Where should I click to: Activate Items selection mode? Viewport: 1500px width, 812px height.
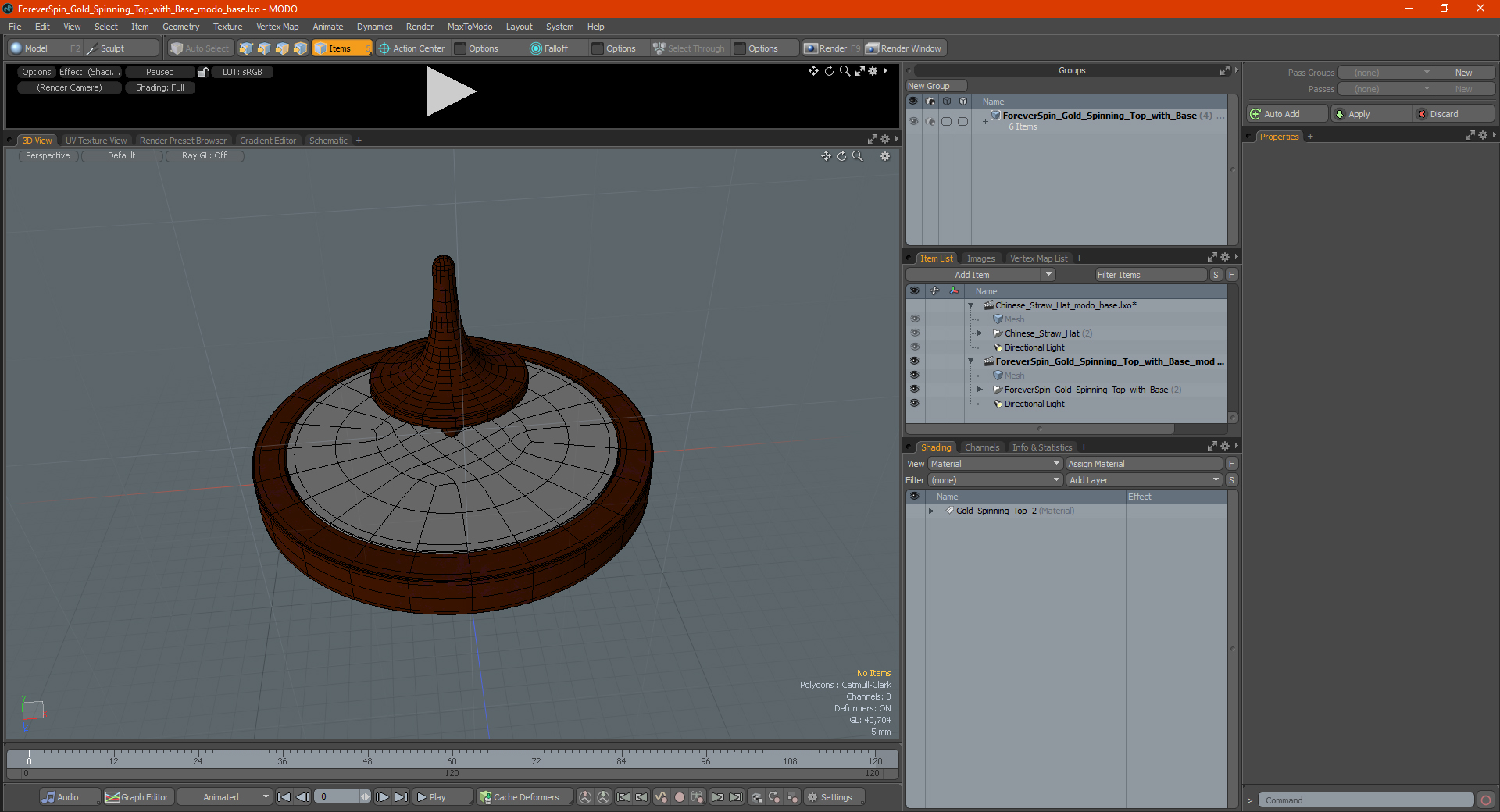pyautogui.click(x=341, y=48)
